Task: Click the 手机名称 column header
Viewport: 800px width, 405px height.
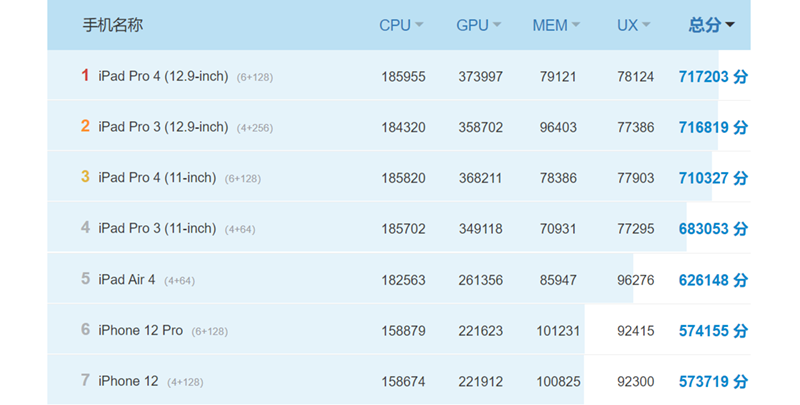Action: click(112, 25)
